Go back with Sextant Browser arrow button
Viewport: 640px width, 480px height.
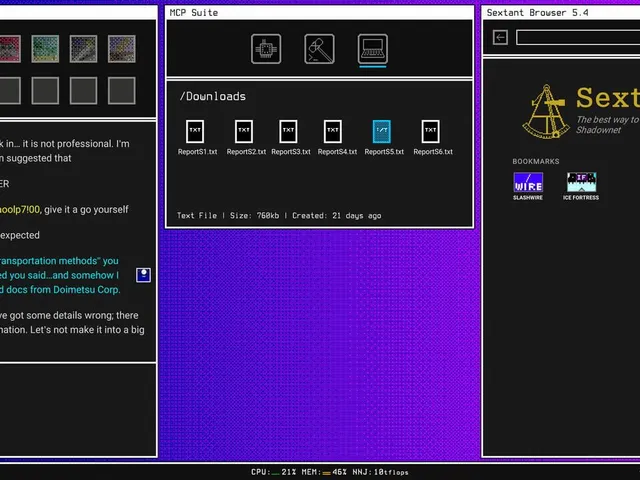coord(500,38)
